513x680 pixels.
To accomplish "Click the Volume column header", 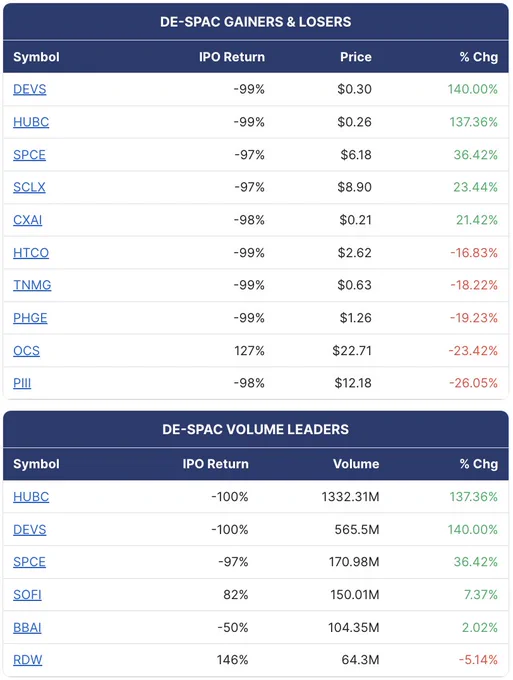I will [x=356, y=464].
